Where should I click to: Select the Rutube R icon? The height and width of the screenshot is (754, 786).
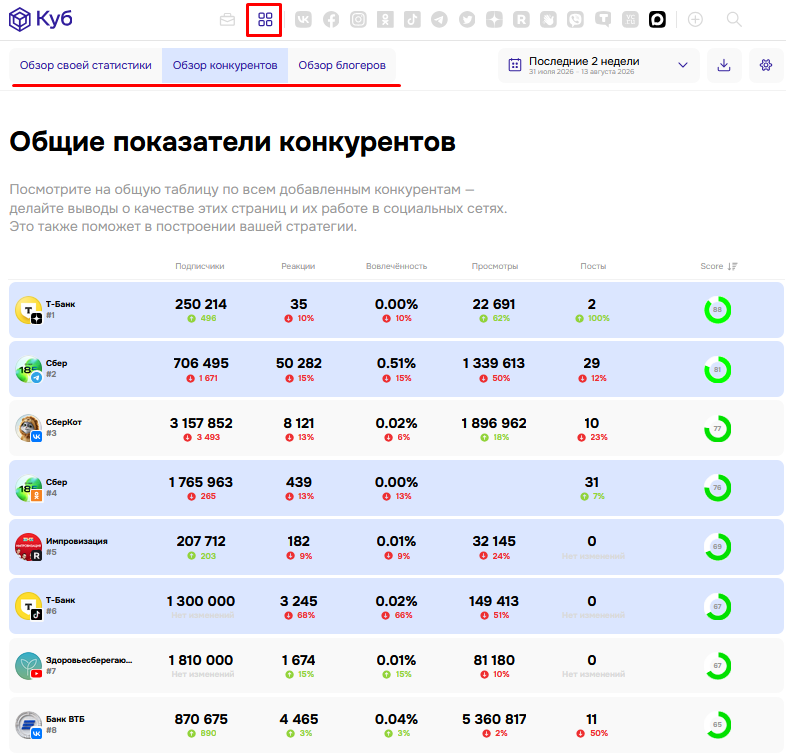521,20
